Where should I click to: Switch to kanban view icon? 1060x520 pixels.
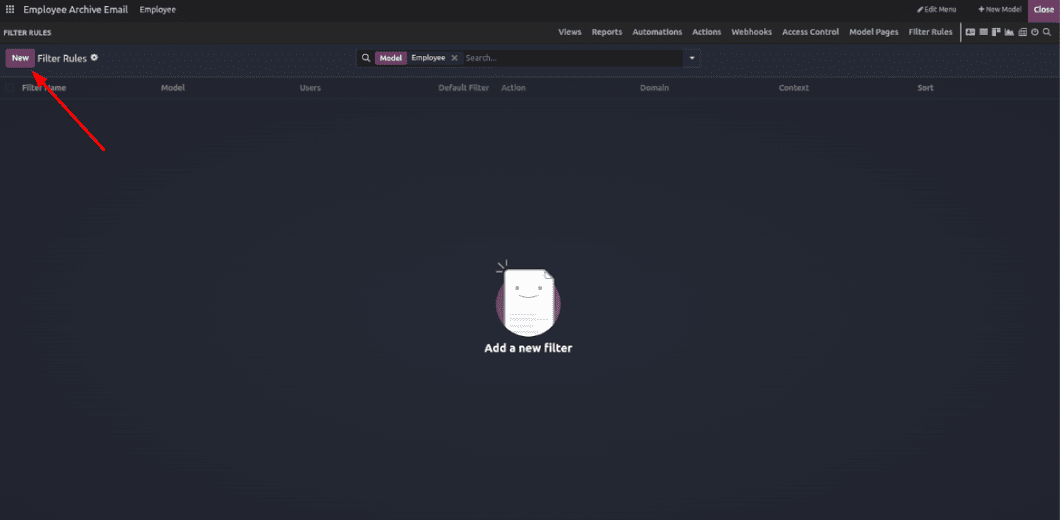pos(996,32)
